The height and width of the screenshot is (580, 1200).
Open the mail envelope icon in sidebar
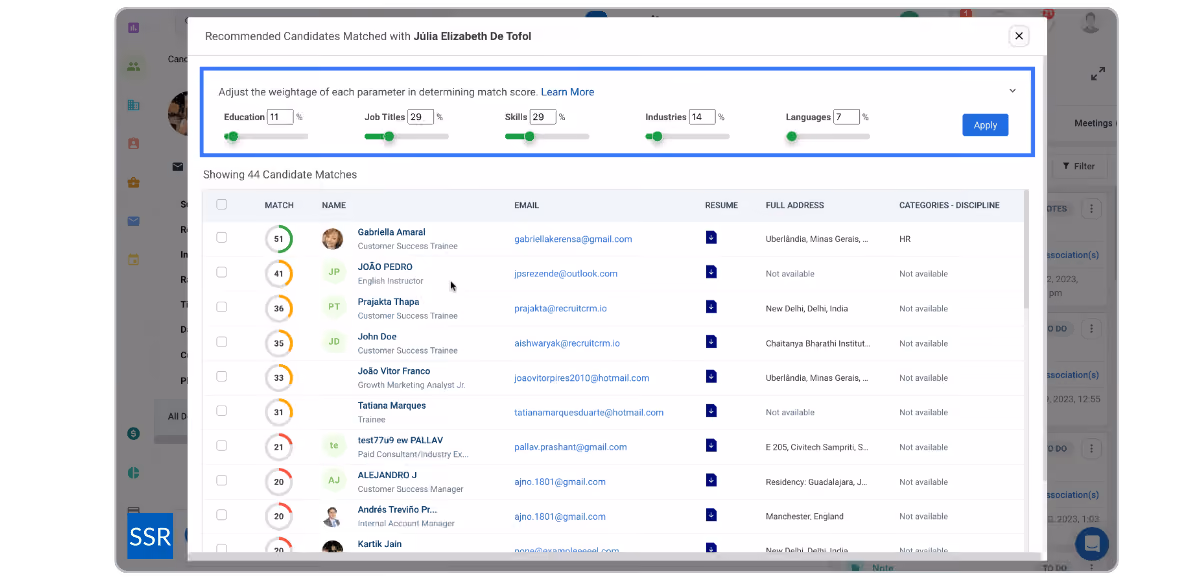point(133,221)
